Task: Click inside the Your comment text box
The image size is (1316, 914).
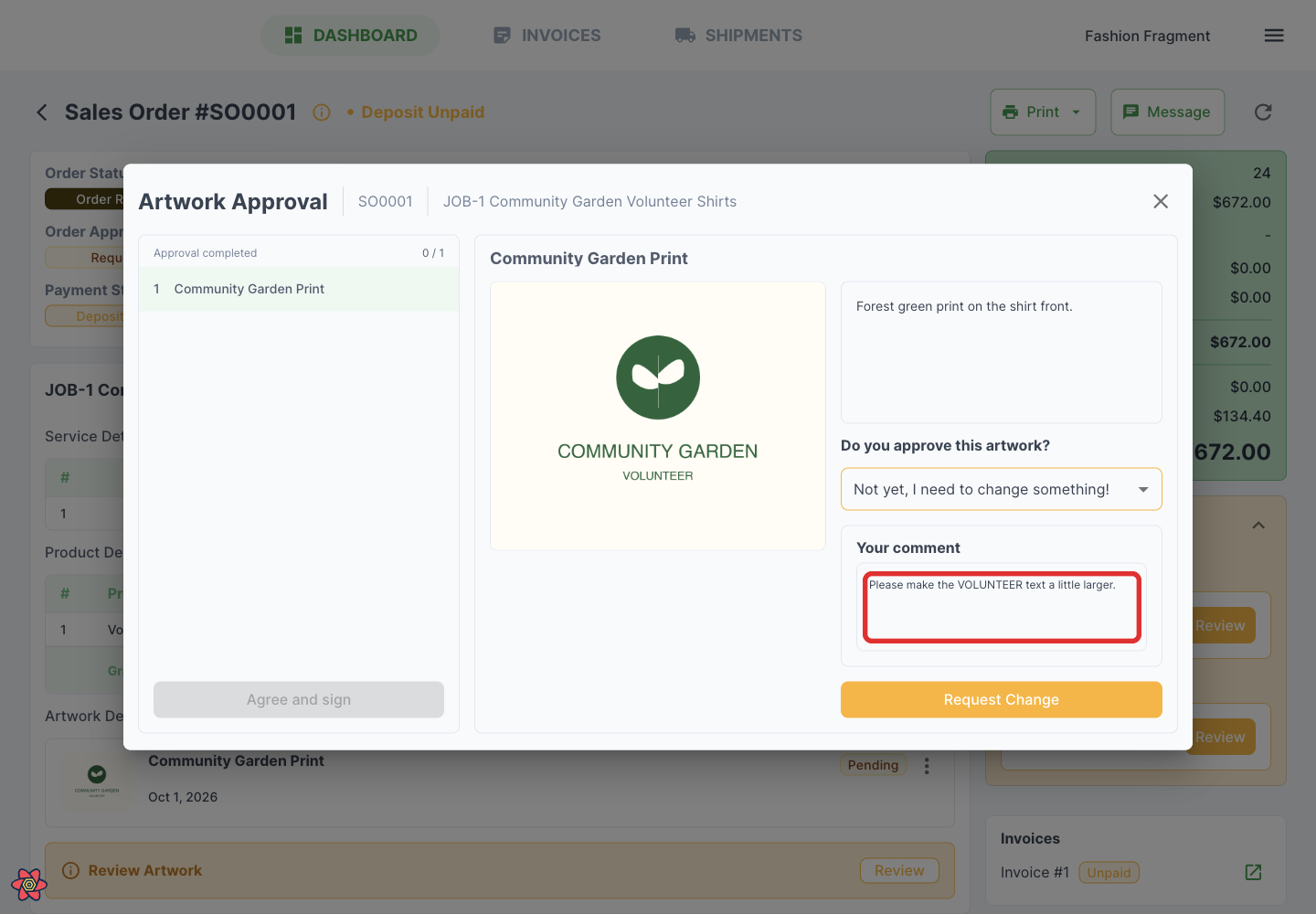Action: (x=1002, y=607)
